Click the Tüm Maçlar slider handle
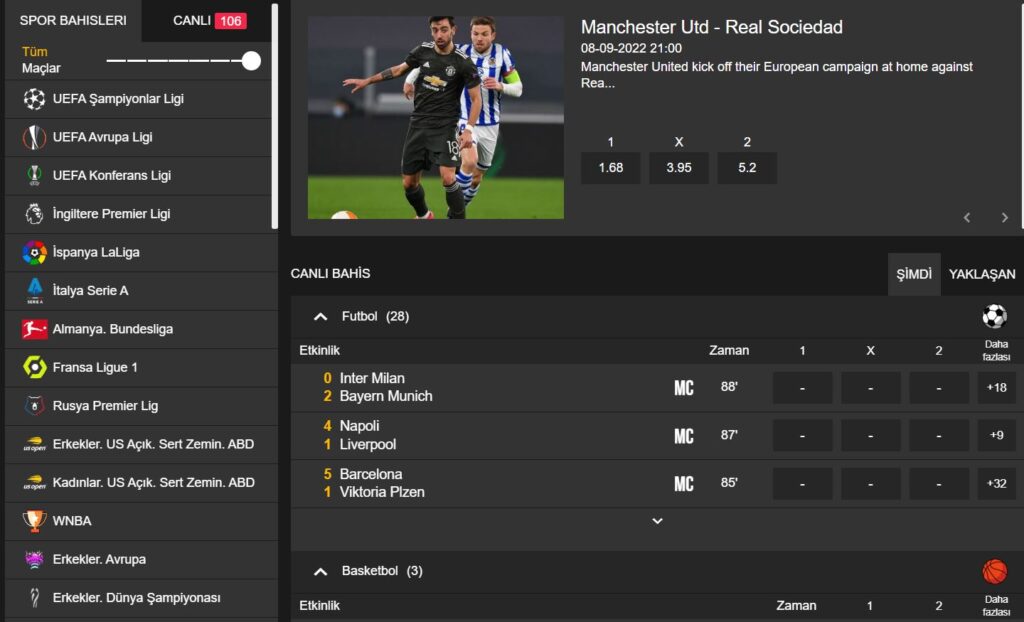This screenshot has height=622, width=1024. 251,61
